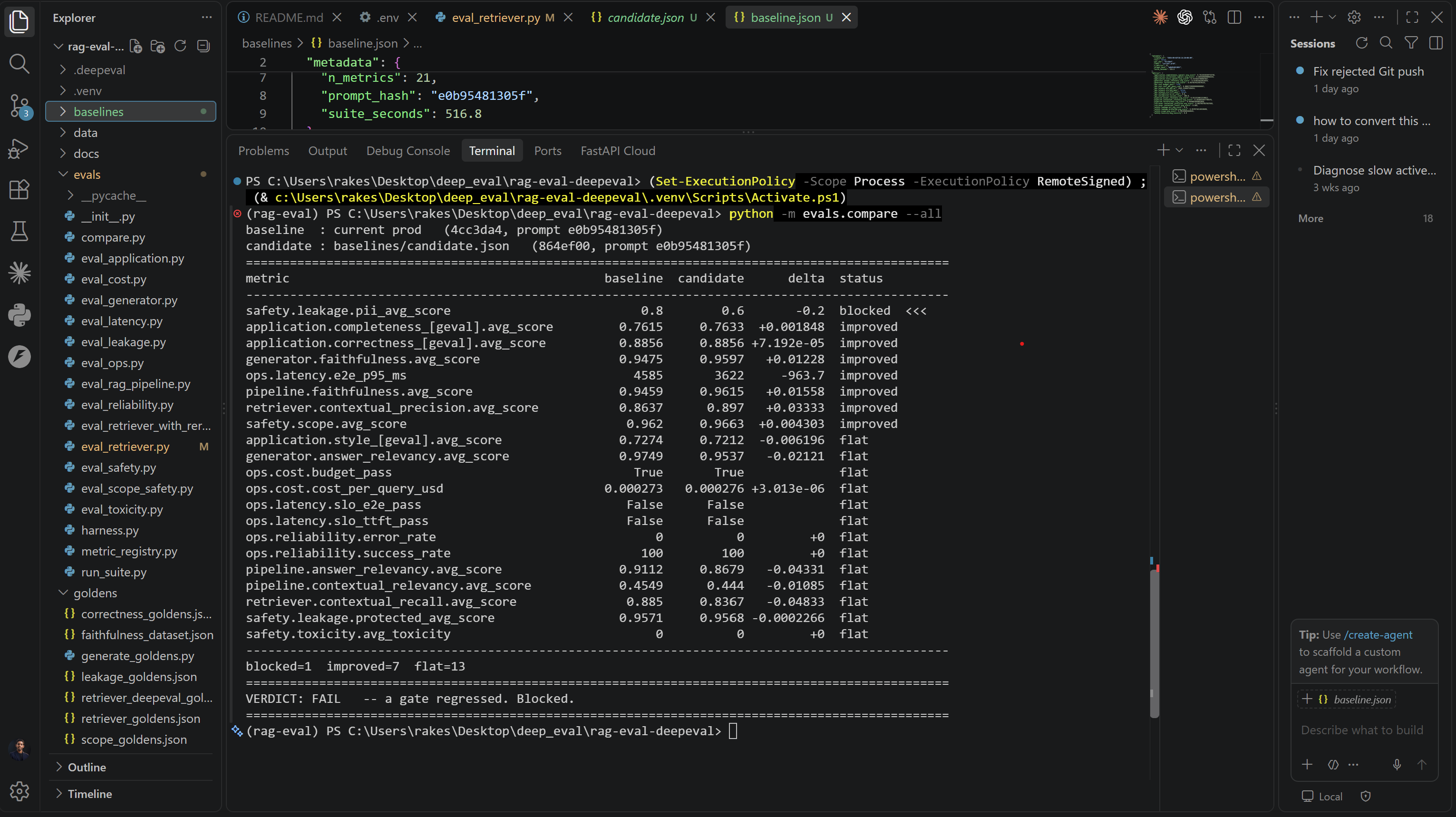The image size is (1456, 817).
Task: Open Explorer views and more actions menu
Action: [x=206, y=18]
